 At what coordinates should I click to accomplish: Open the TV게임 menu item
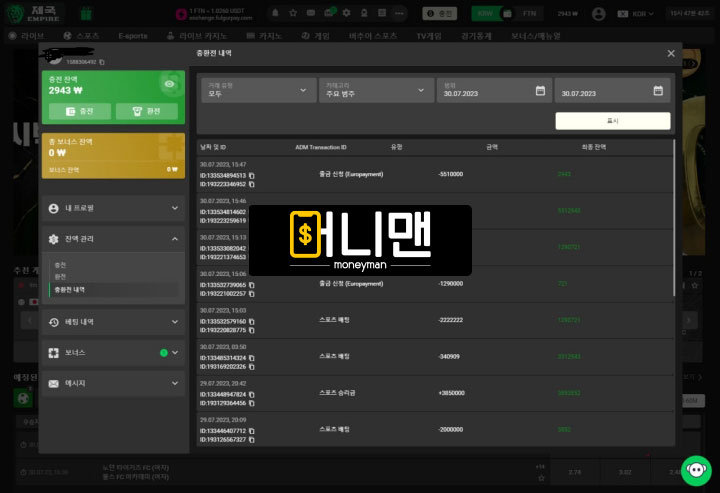coord(429,36)
